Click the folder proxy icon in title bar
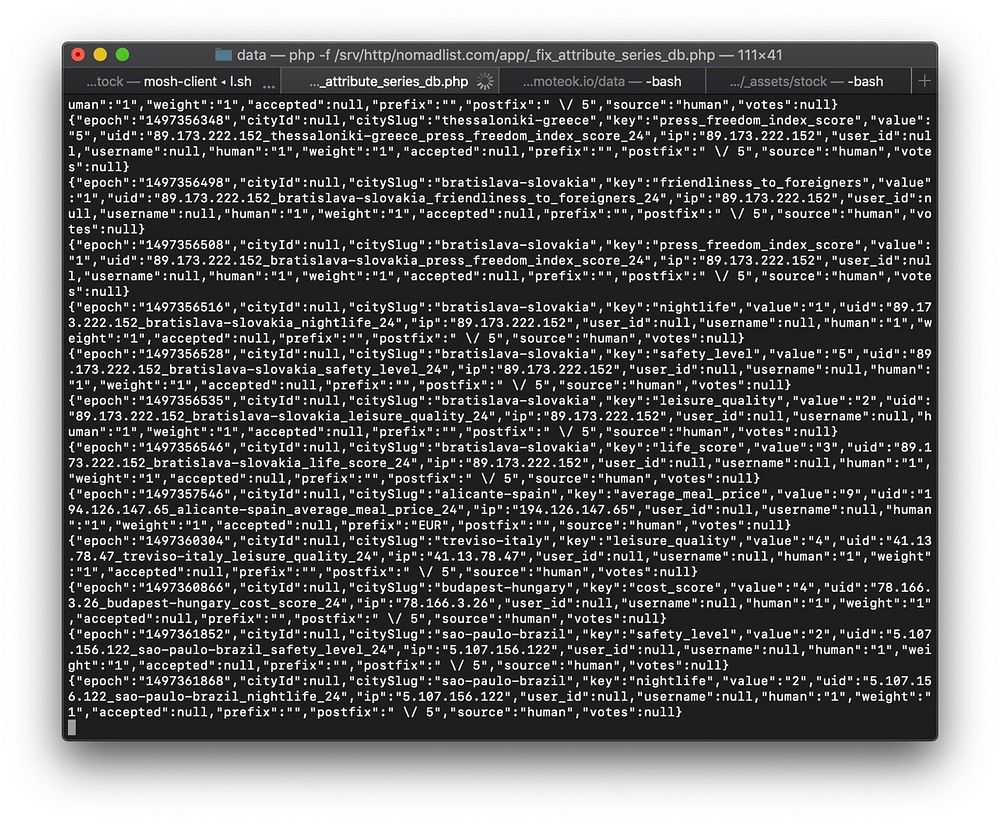The image size is (1000, 823). pos(223,55)
